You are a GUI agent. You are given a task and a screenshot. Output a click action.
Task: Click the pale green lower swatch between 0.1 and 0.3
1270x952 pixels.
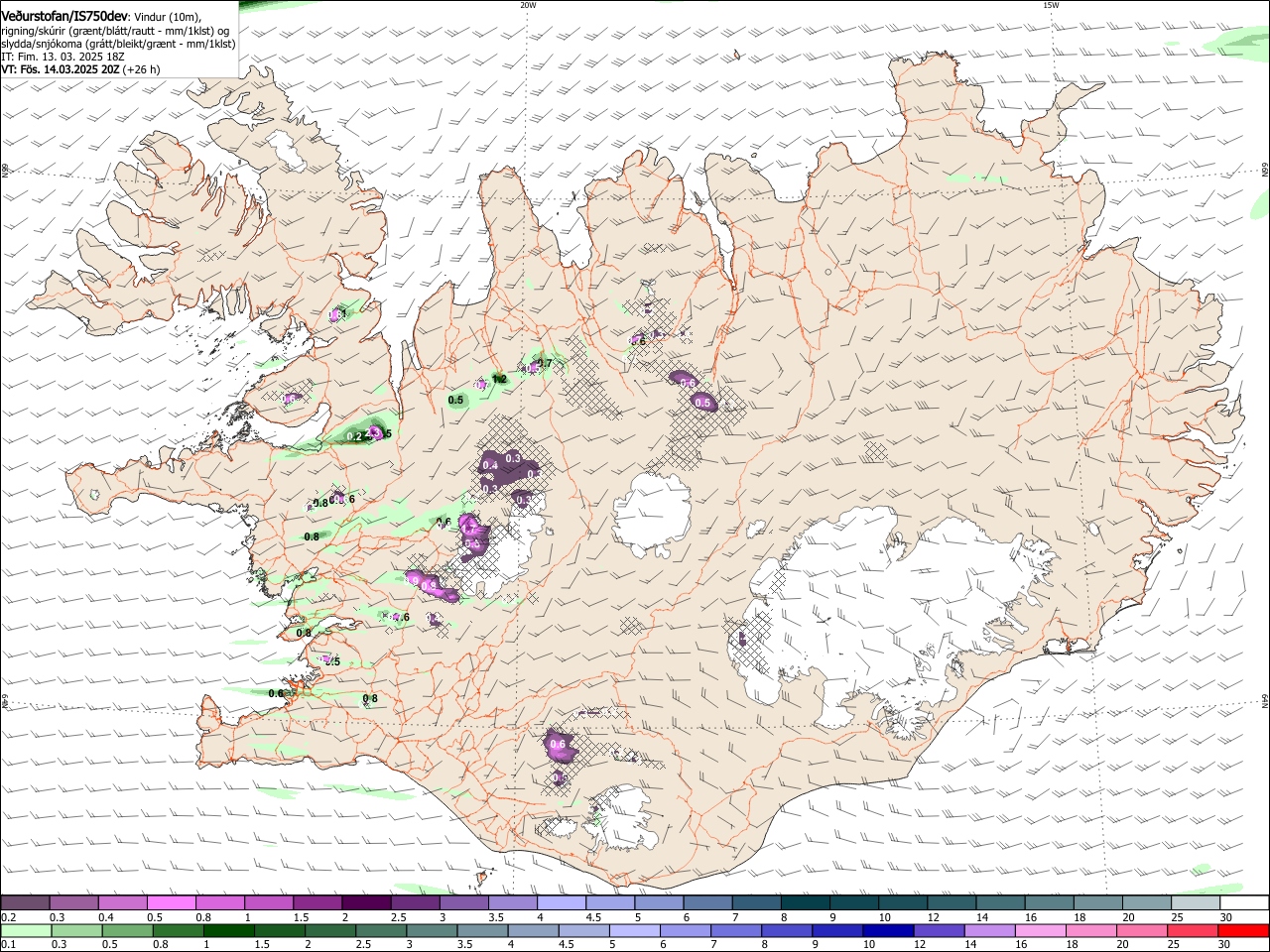click(x=26, y=931)
